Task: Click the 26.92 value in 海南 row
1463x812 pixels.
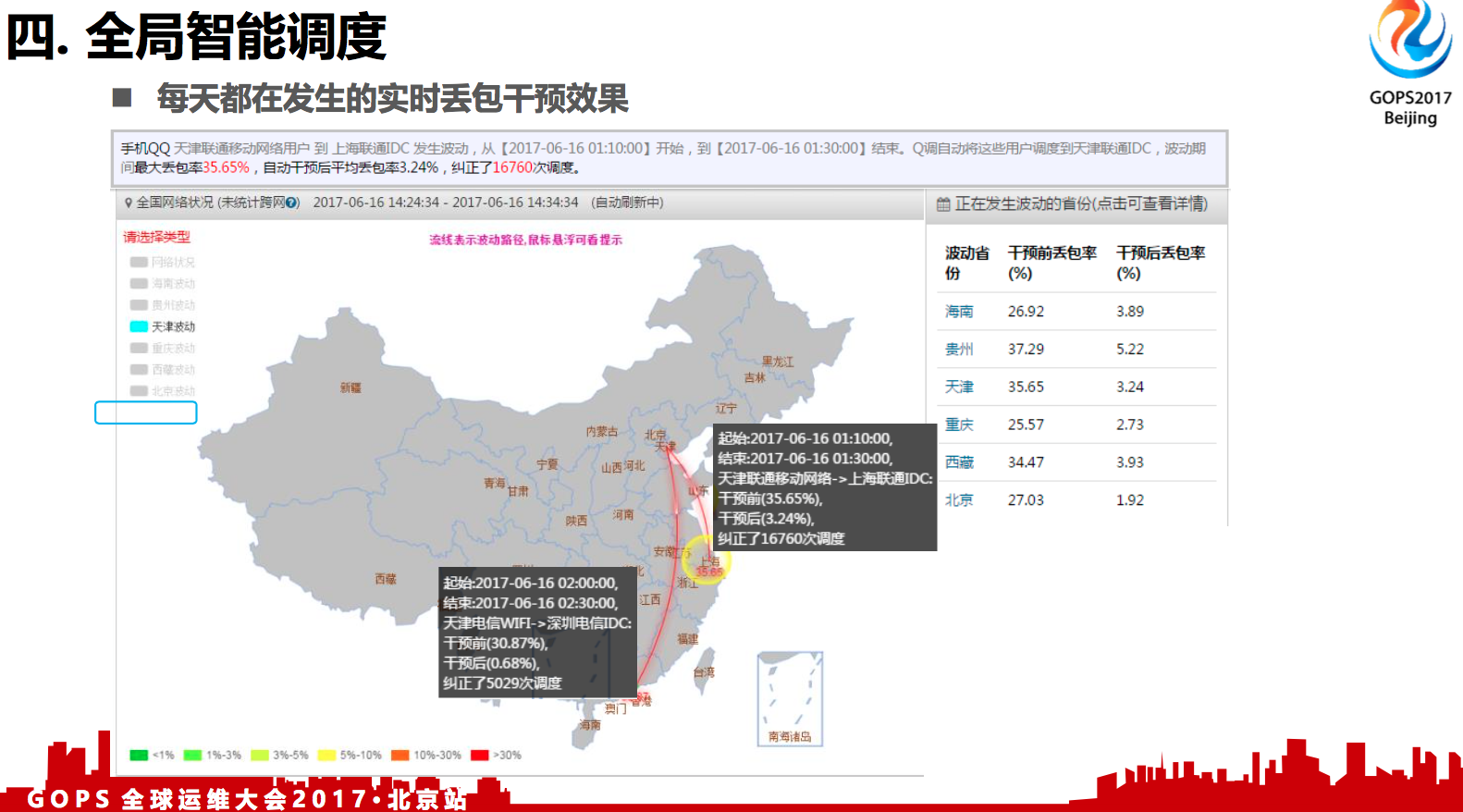Action: coord(1026,312)
